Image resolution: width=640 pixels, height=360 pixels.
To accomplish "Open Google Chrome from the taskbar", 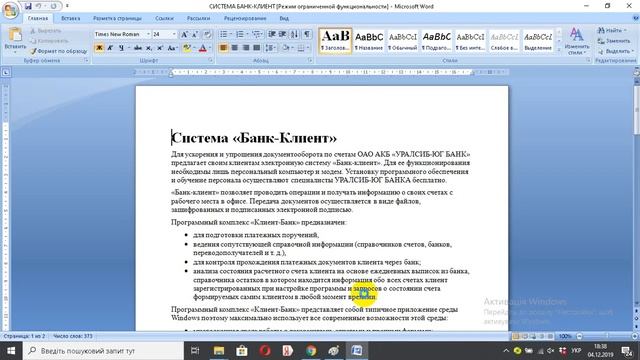I will point(311,351).
